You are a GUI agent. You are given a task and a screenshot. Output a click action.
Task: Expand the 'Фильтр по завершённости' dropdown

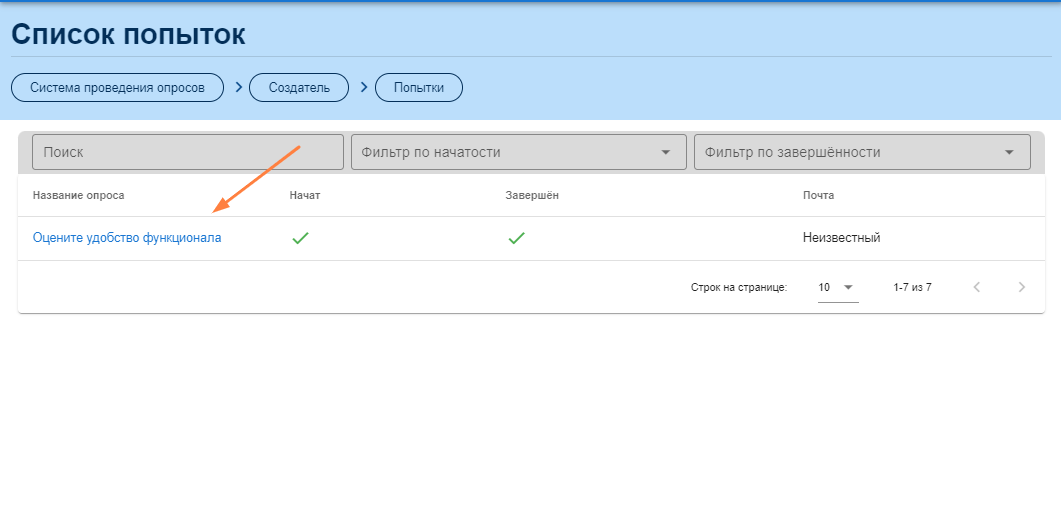tap(861, 152)
